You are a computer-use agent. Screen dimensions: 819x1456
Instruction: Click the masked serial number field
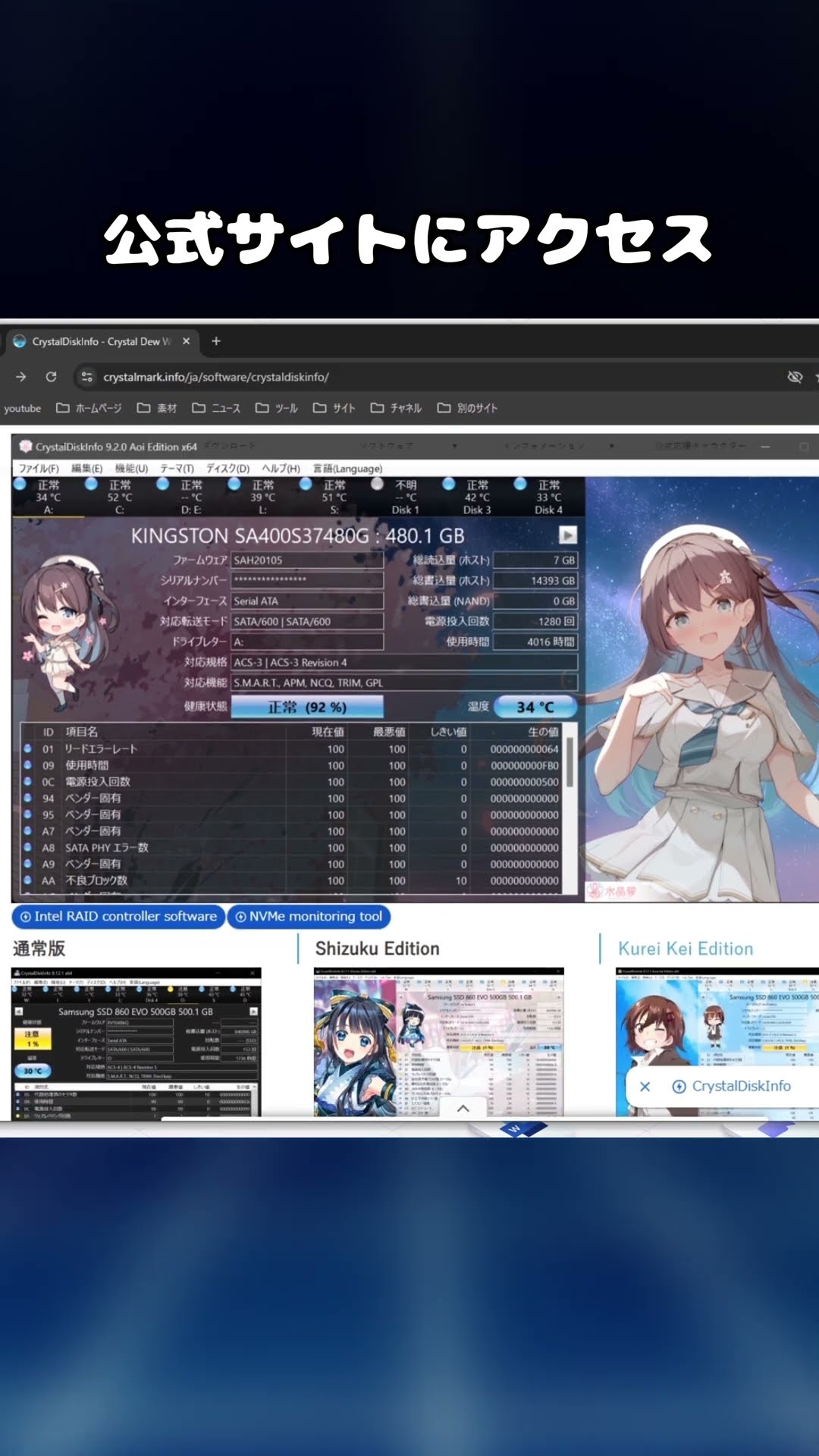307,580
